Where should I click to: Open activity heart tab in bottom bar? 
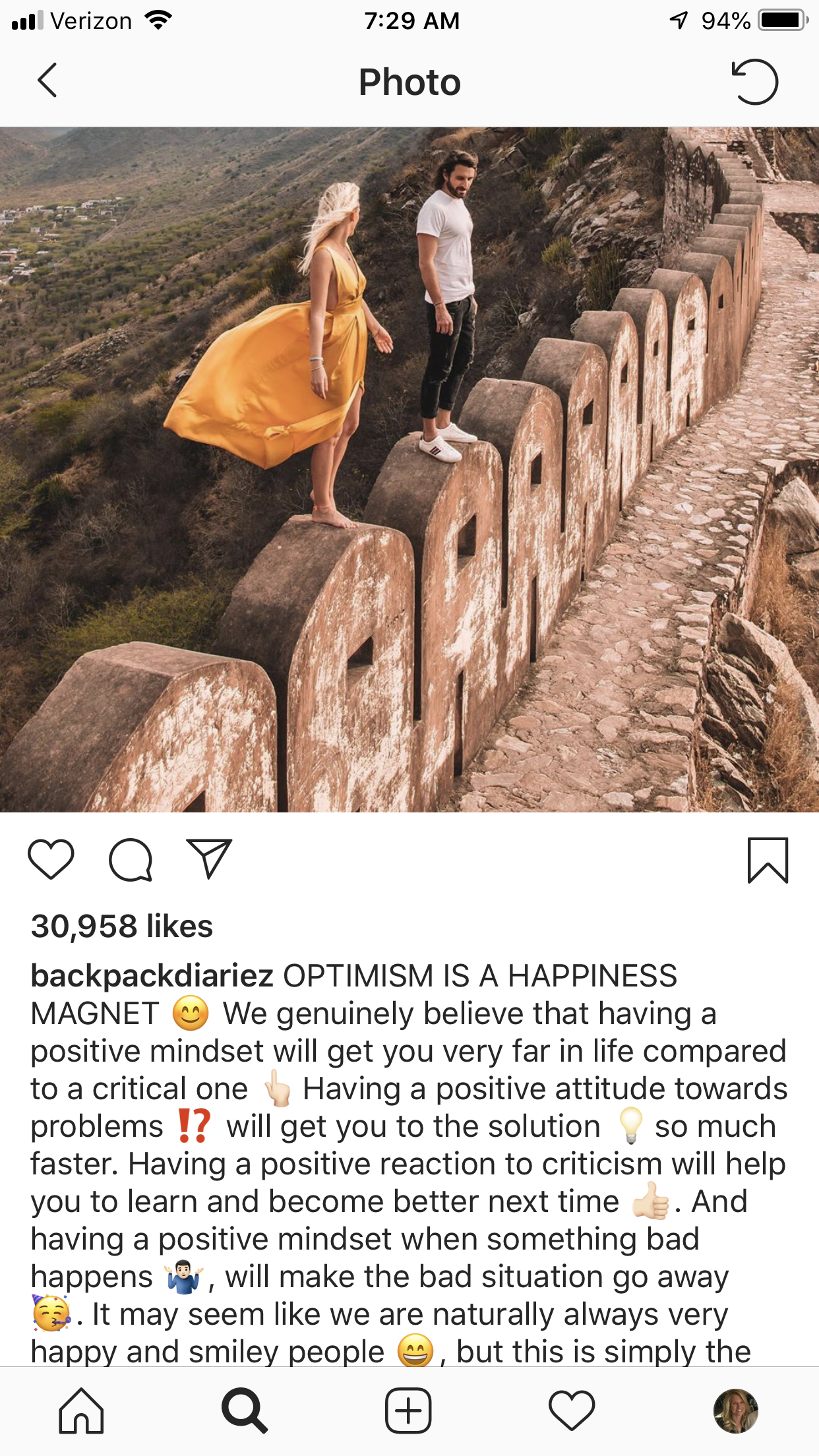pos(572,1411)
